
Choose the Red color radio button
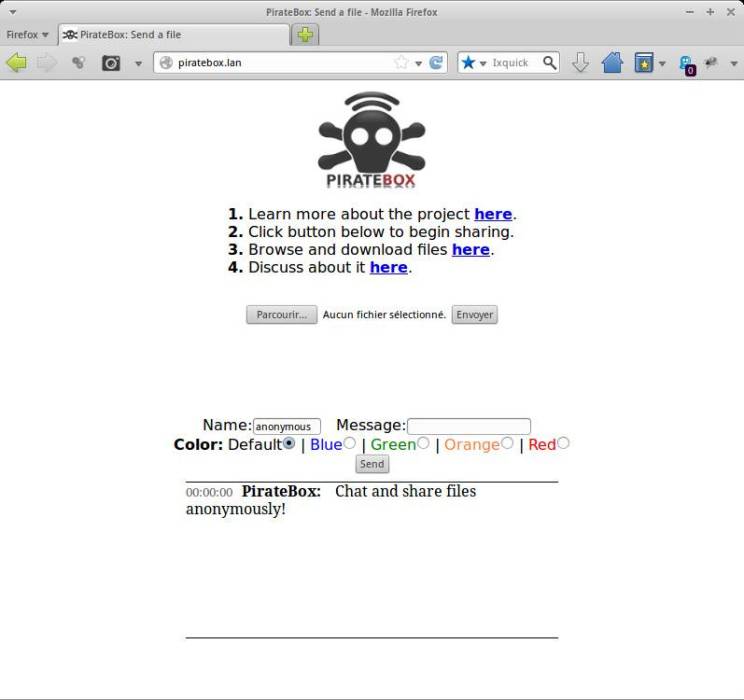563,443
